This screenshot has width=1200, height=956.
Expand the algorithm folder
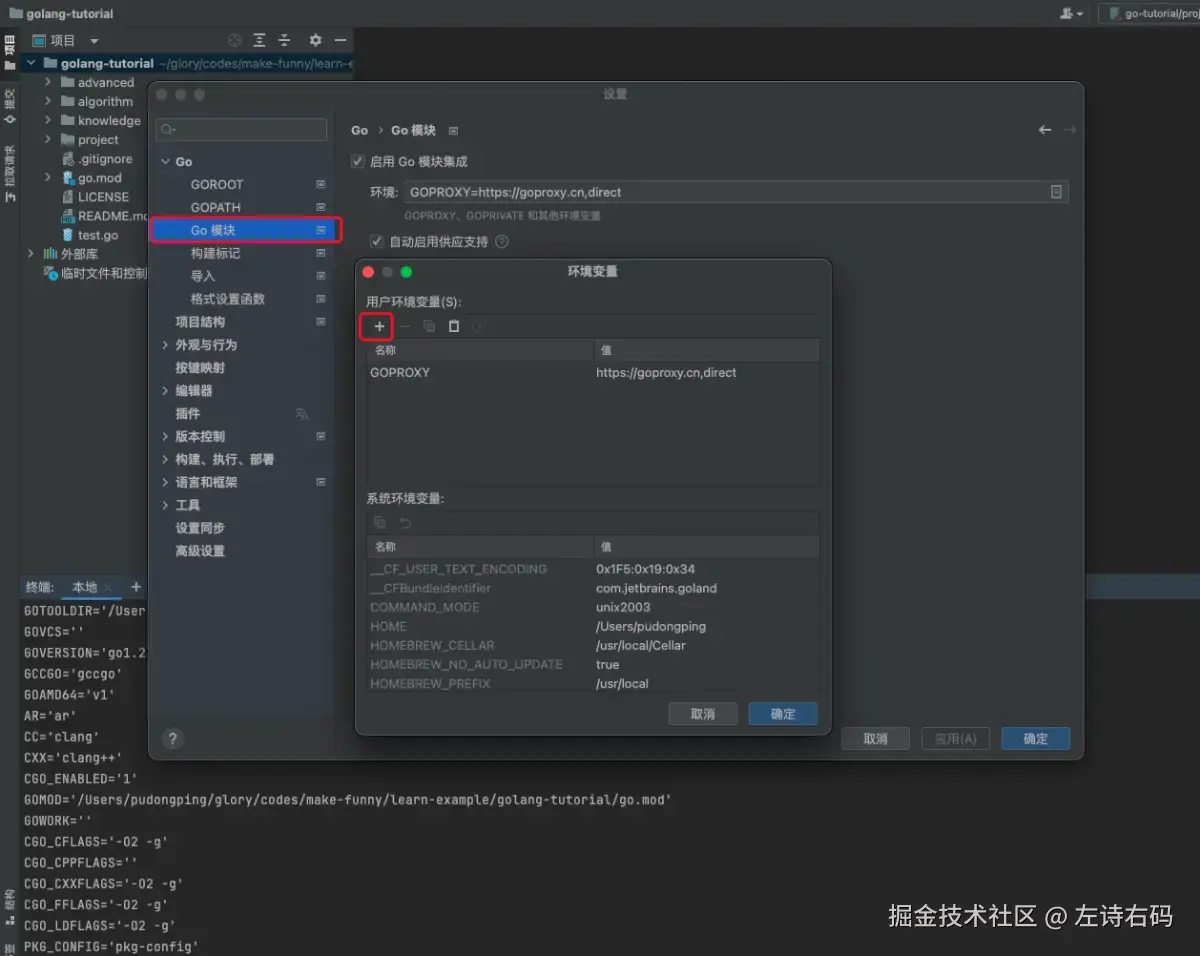pyautogui.click(x=48, y=101)
